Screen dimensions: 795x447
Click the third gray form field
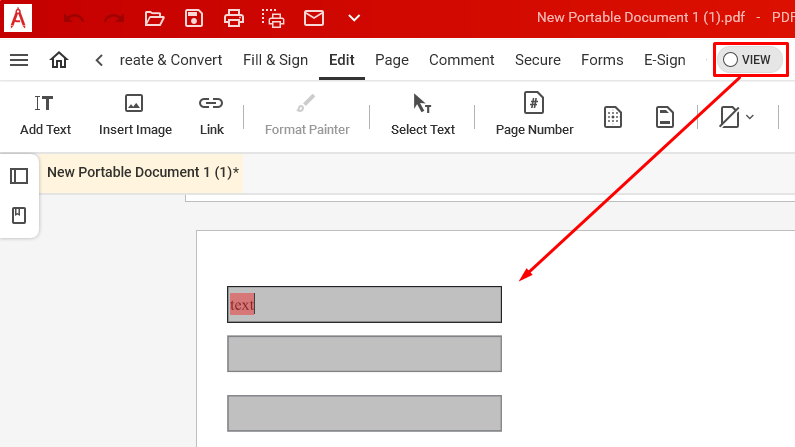click(365, 414)
